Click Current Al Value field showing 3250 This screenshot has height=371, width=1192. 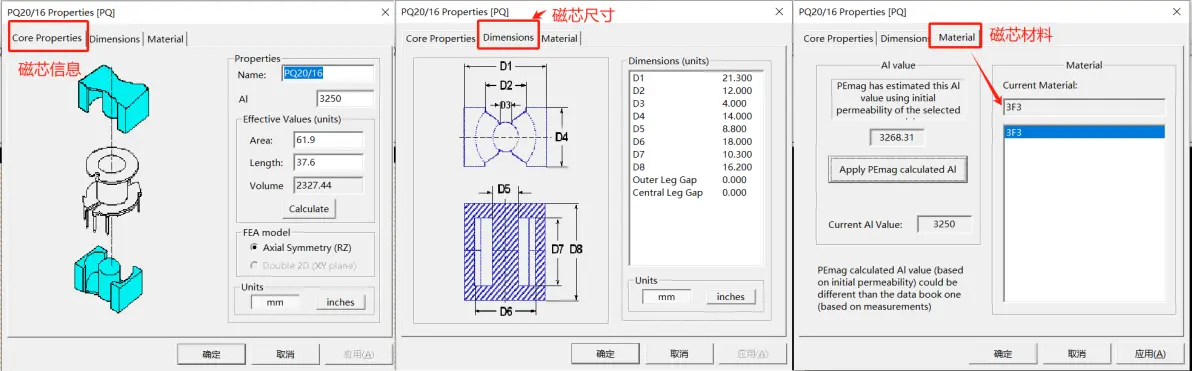click(x=943, y=224)
